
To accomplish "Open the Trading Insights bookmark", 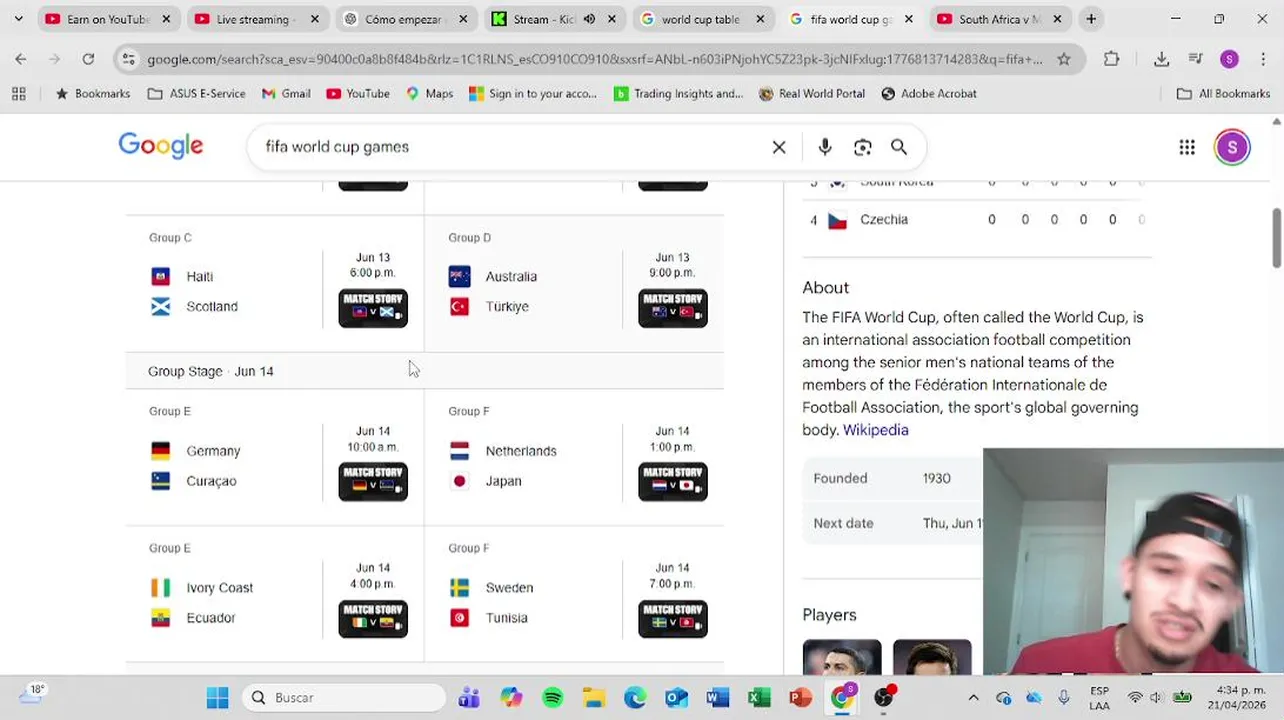I will 678,94.
